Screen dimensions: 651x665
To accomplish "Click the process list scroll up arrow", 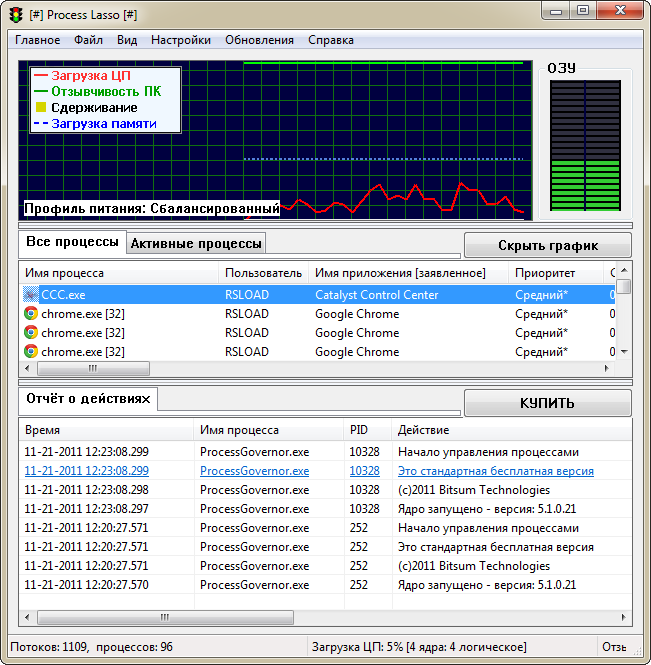I will (624, 270).
